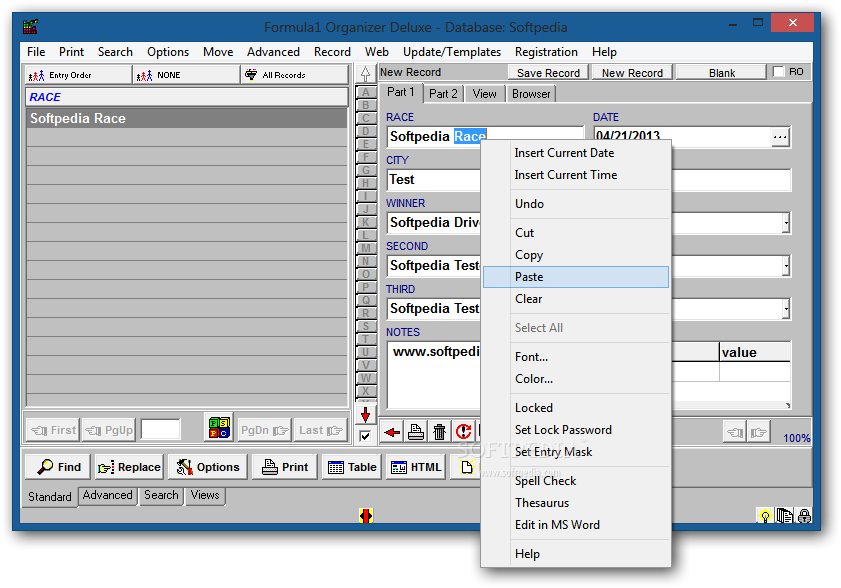Click the bottom toolbar Options button
Screen dimensions: 841x588
208,467
